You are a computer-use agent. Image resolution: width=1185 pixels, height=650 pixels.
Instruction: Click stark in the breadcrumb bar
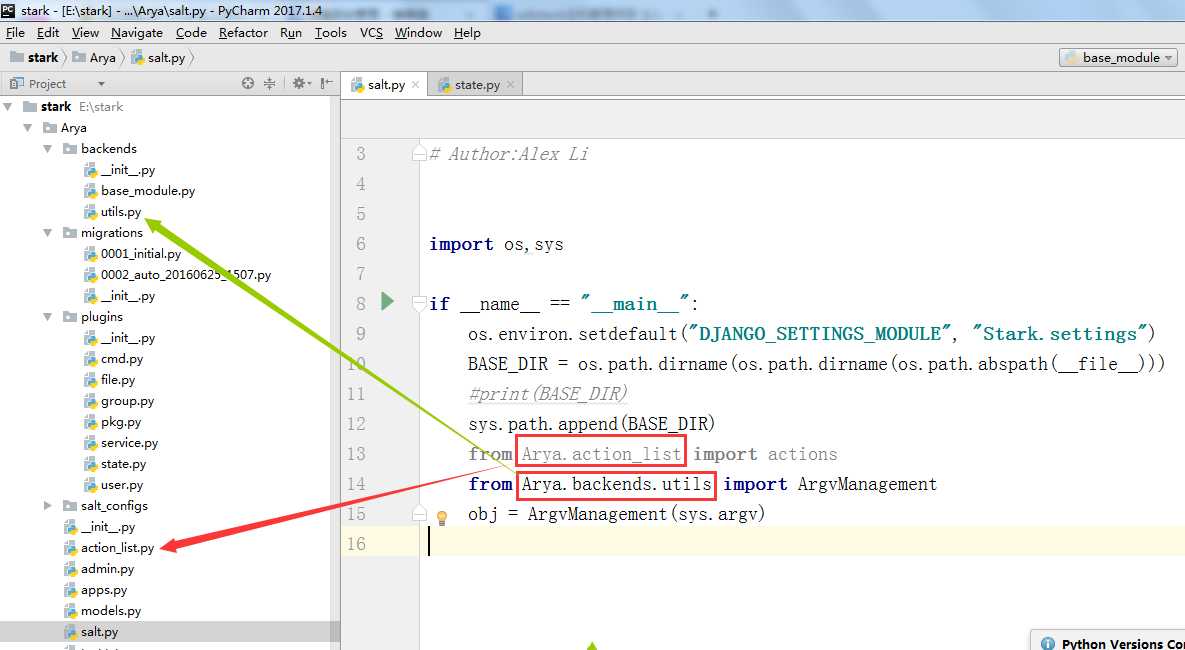35,57
